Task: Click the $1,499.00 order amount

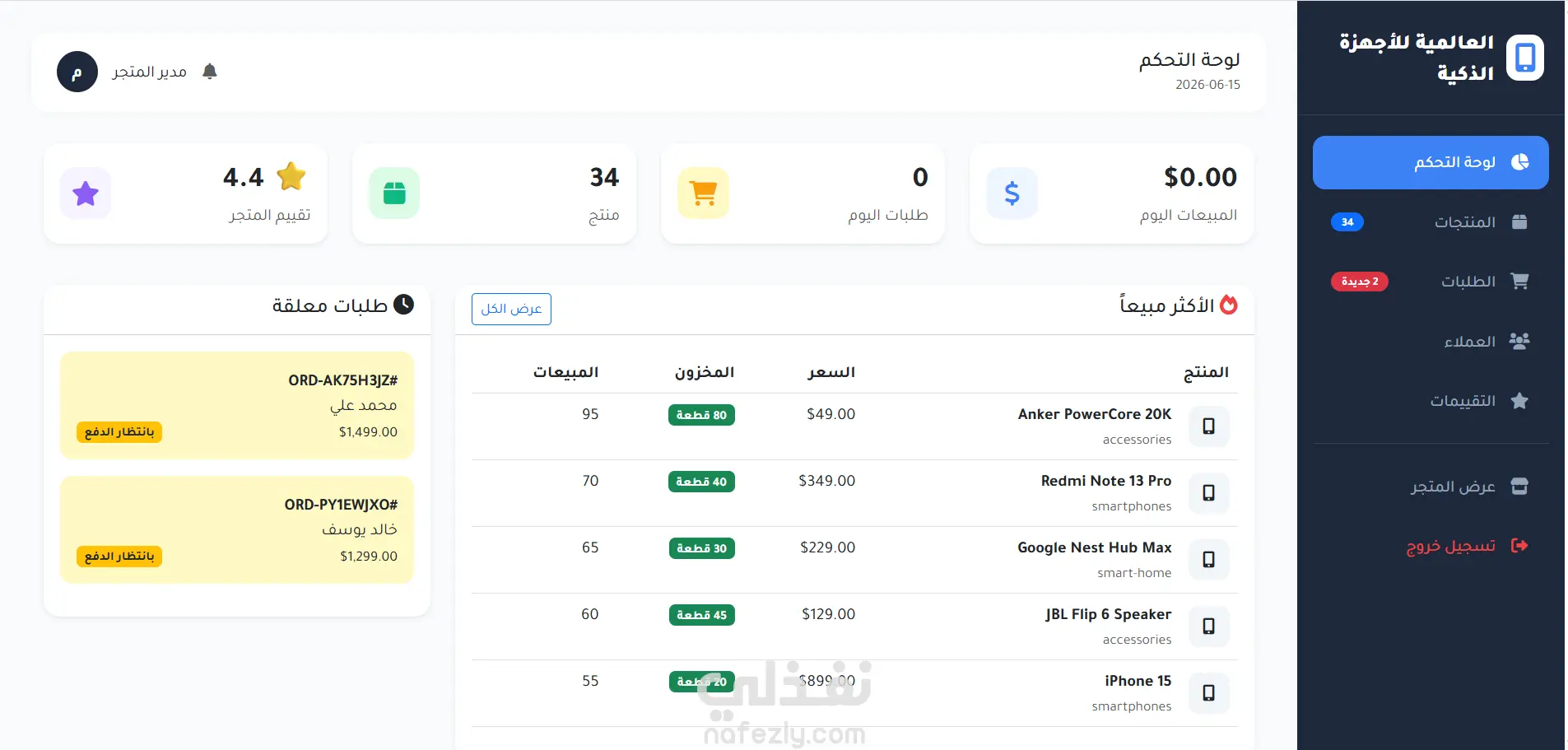Action: [368, 432]
